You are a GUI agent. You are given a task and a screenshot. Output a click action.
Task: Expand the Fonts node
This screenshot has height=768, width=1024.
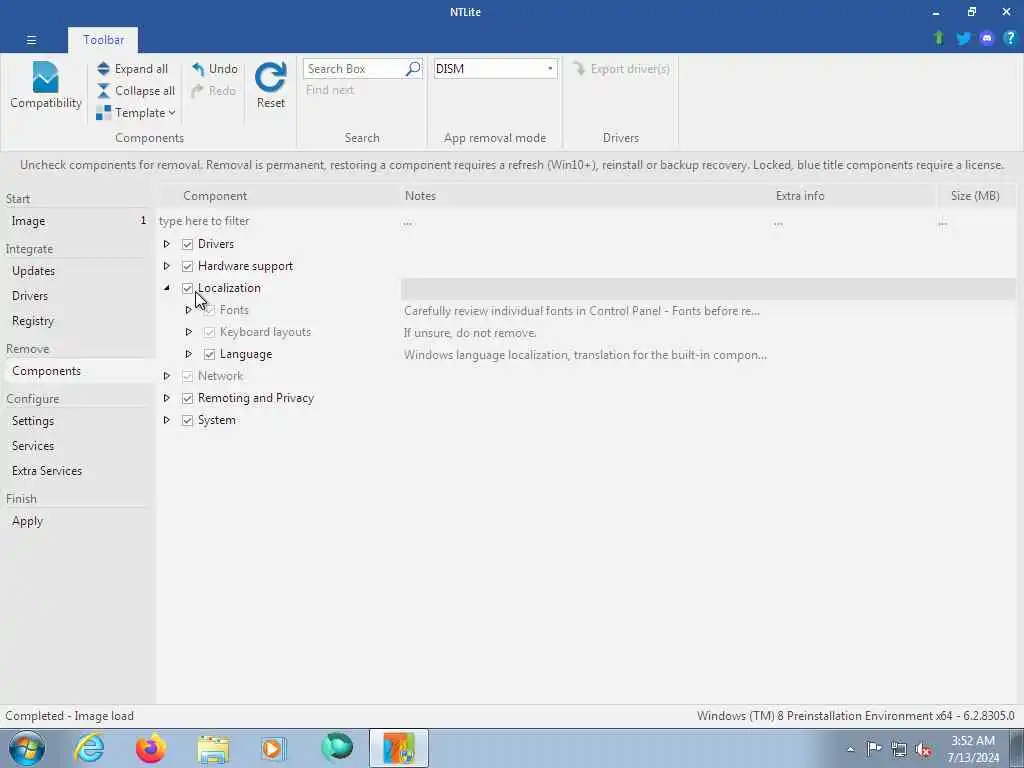189,310
